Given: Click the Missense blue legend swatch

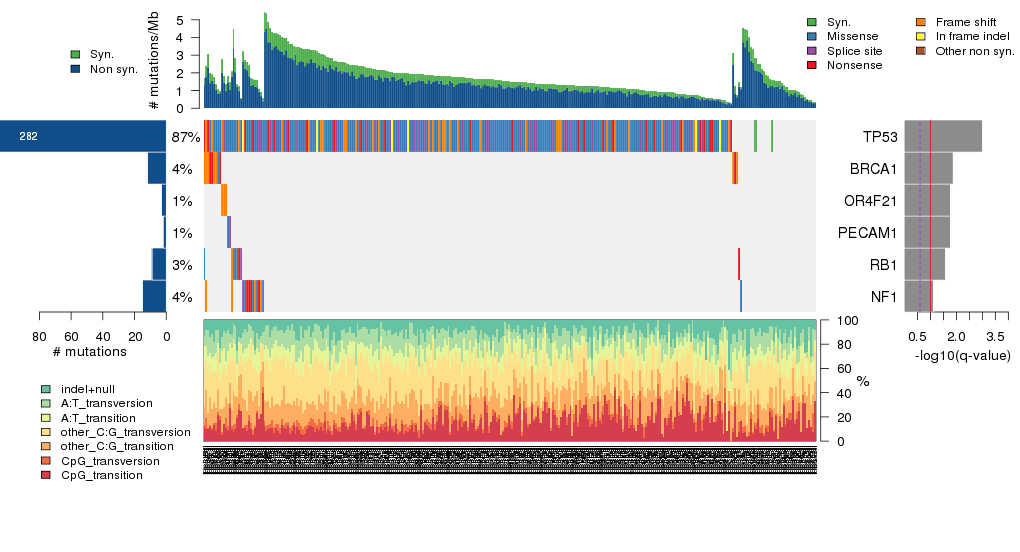Looking at the screenshot, I should point(812,36).
